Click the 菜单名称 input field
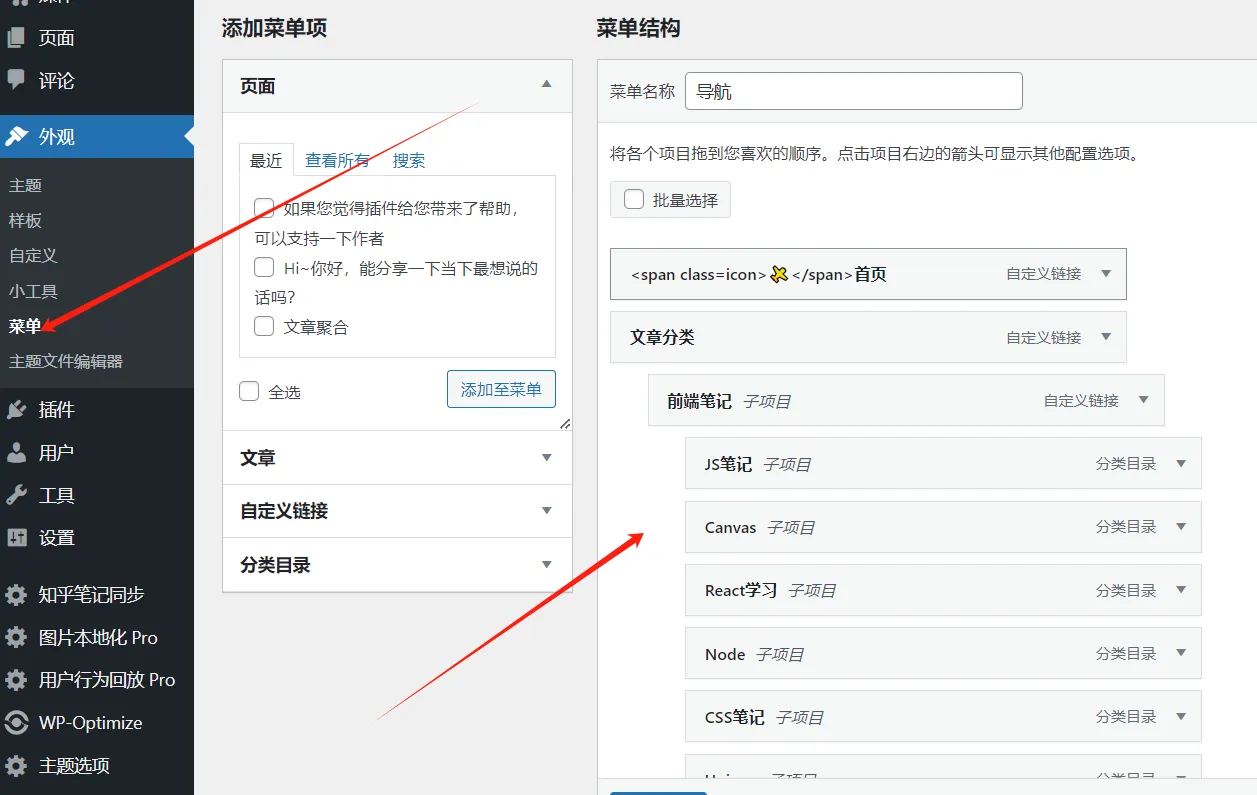The height and width of the screenshot is (795, 1257). 853,91
